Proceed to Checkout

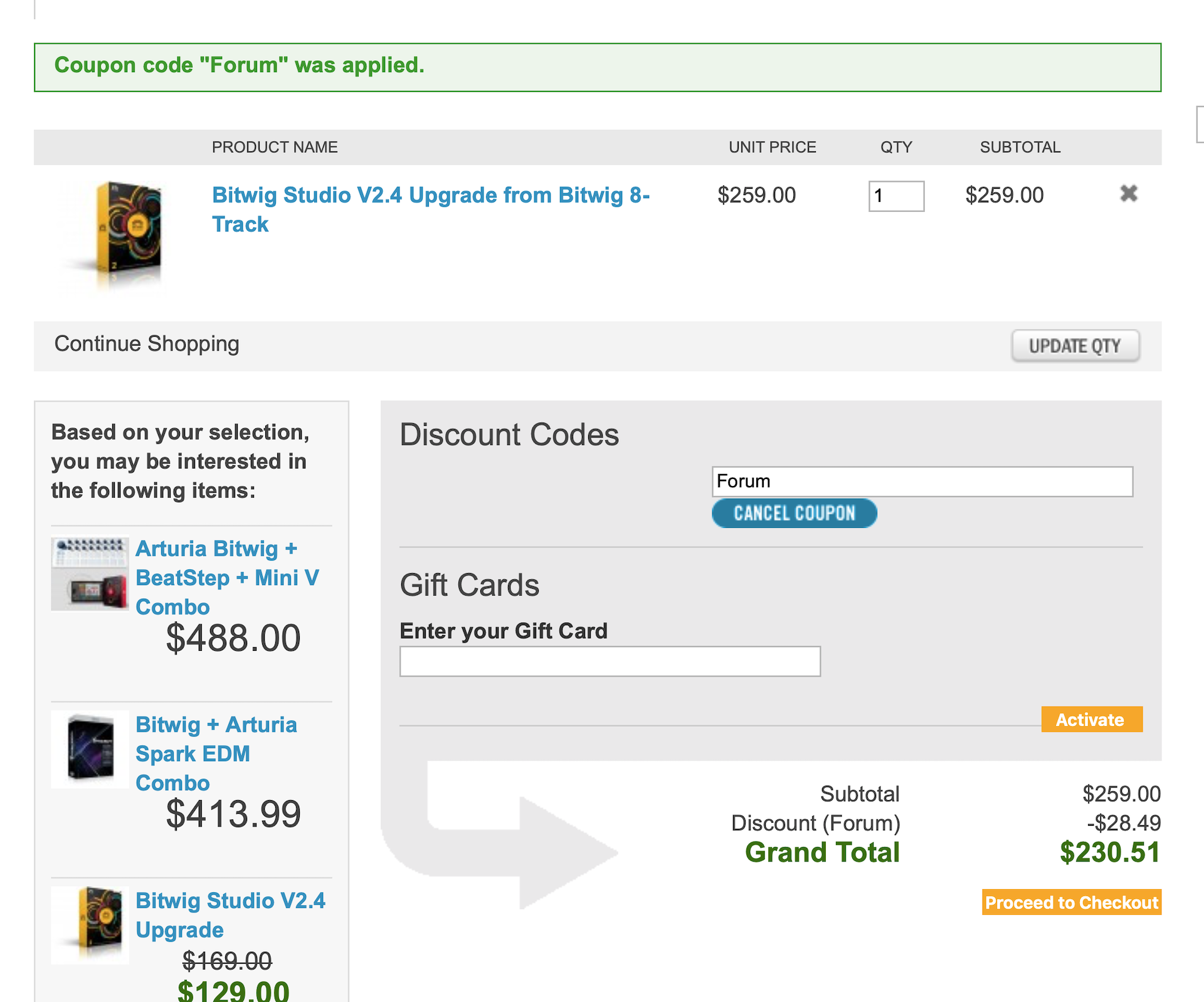point(1071,902)
